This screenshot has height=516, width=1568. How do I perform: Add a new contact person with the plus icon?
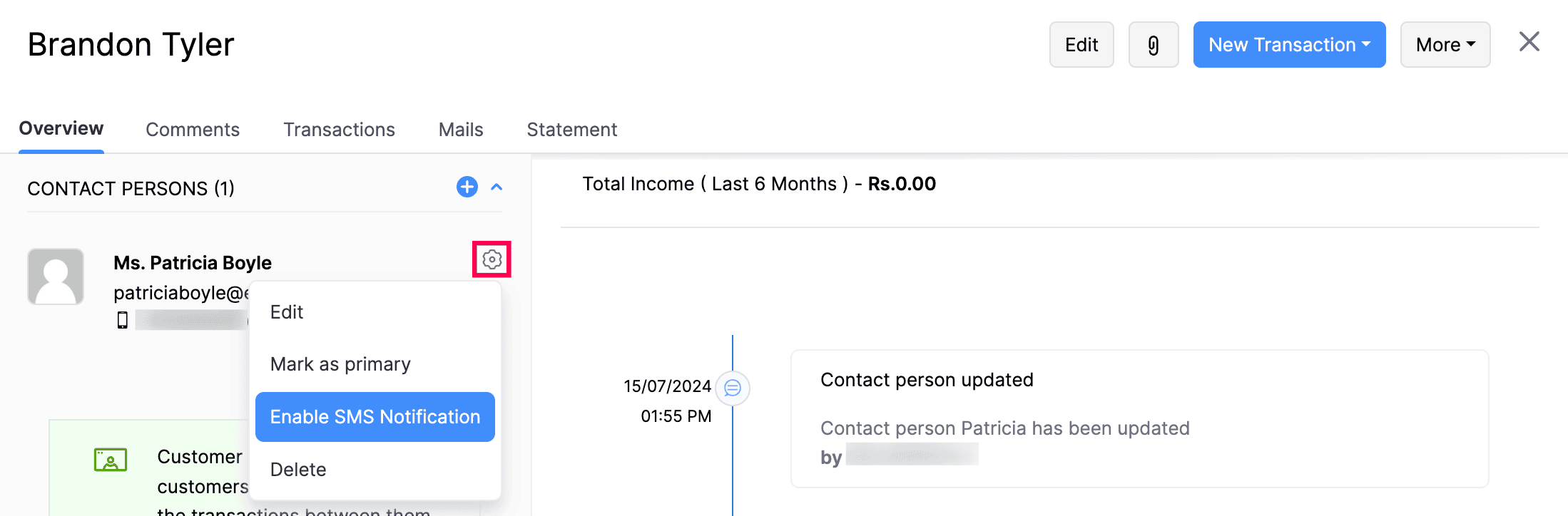click(467, 187)
